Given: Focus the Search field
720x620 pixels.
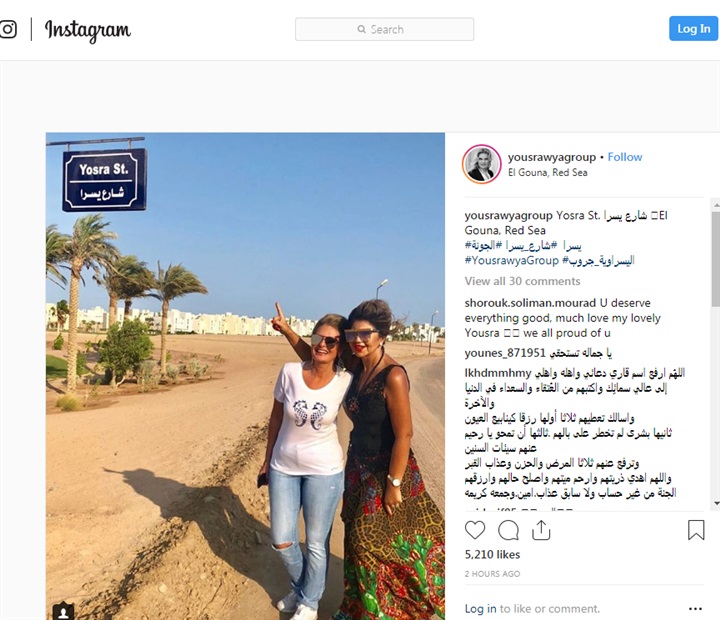Looking at the screenshot, I should point(384,29).
